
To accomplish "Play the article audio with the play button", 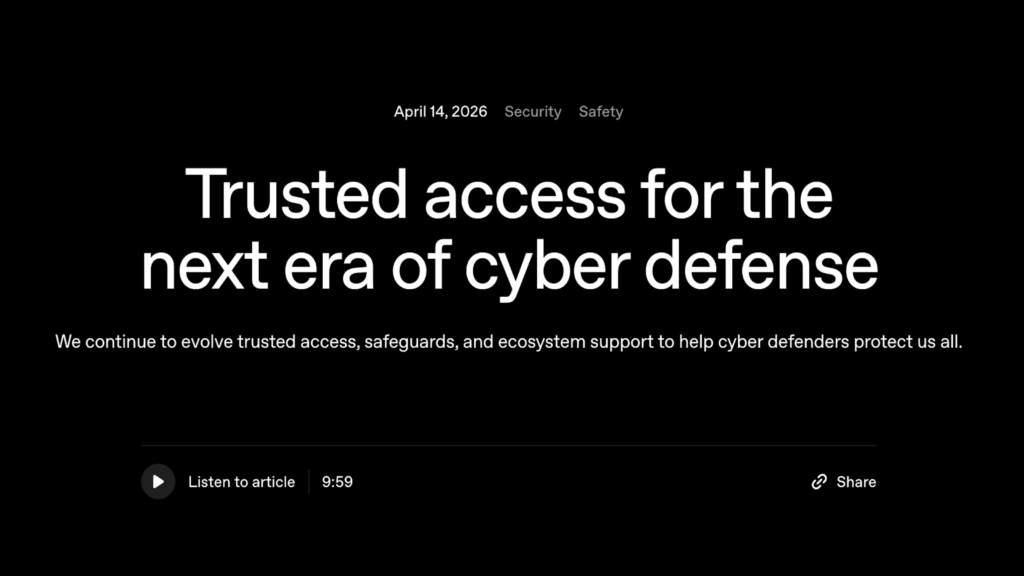I will point(158,482).
